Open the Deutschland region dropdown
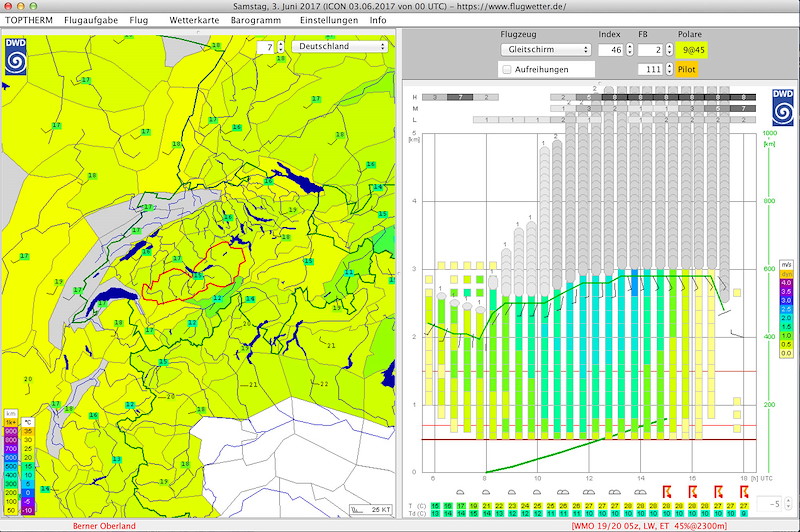The height and width of the screenshot is (532, 800). coord(340,46)
